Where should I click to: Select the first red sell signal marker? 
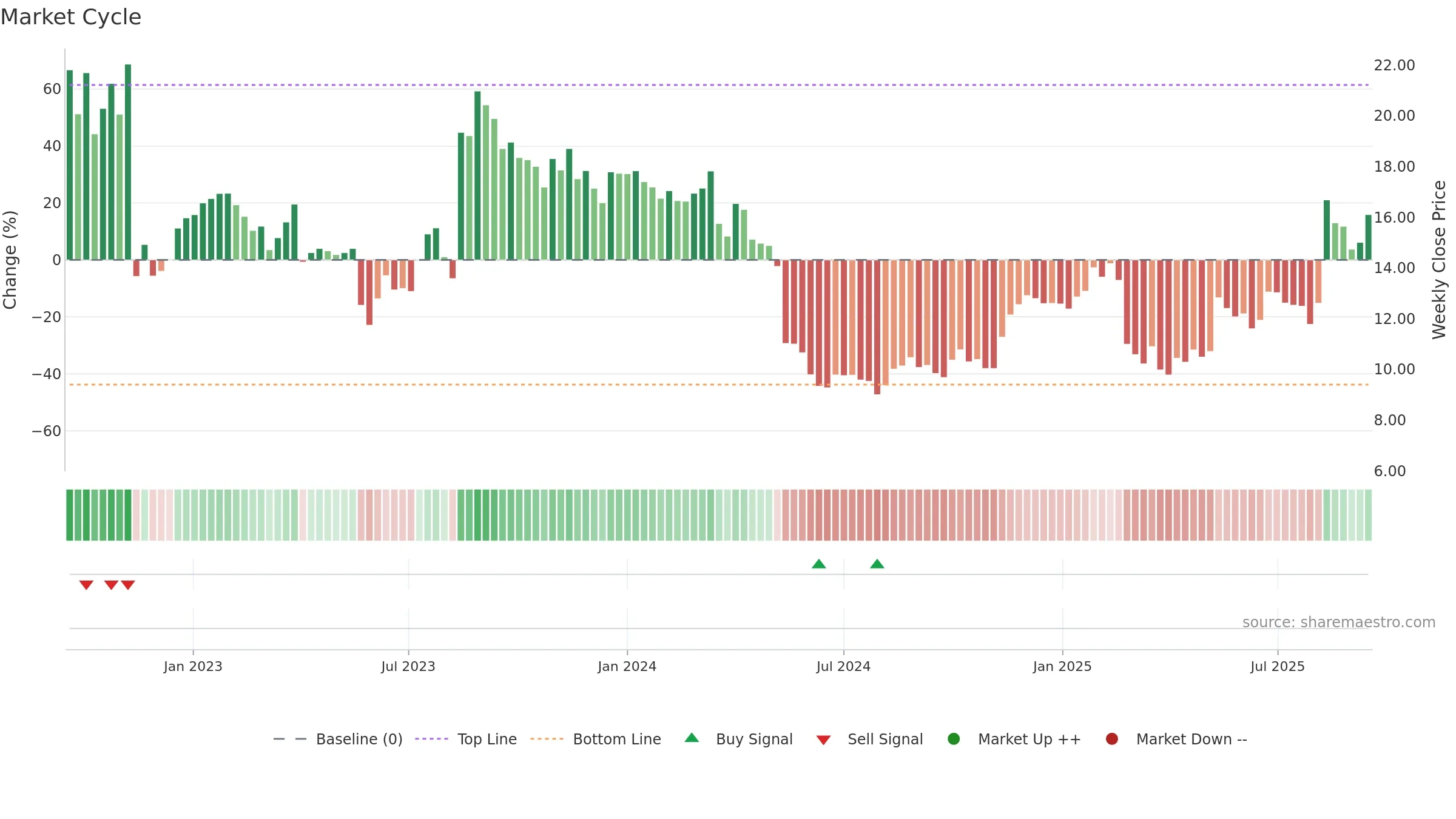click(x=86, y=585)
